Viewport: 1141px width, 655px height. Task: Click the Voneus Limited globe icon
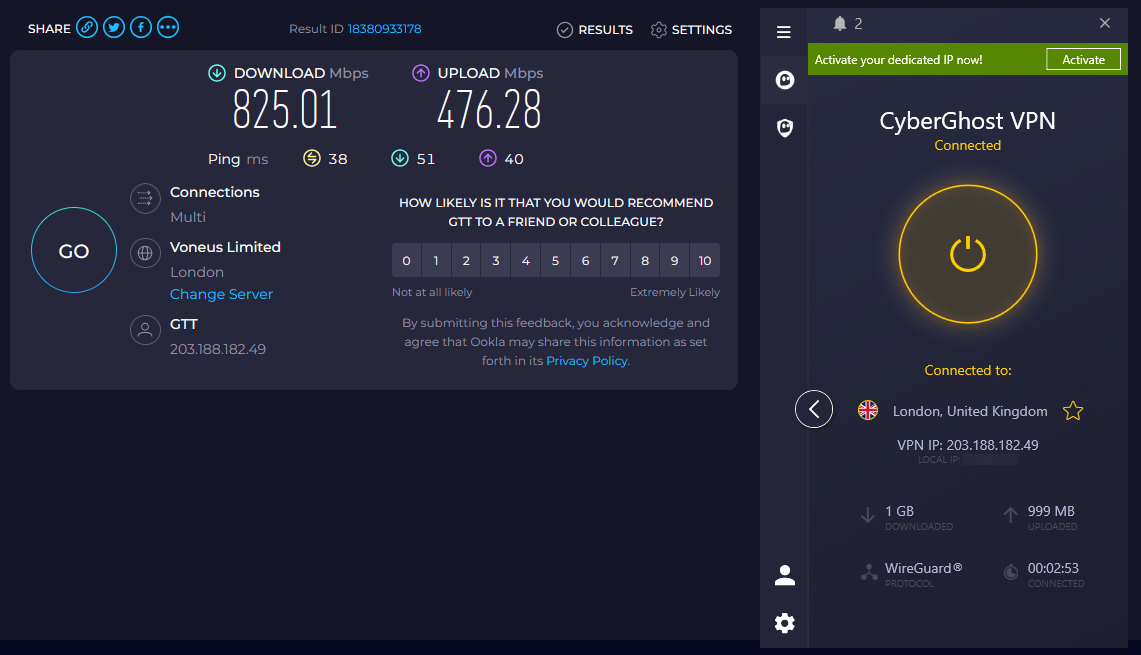click(x=145, y=253)
